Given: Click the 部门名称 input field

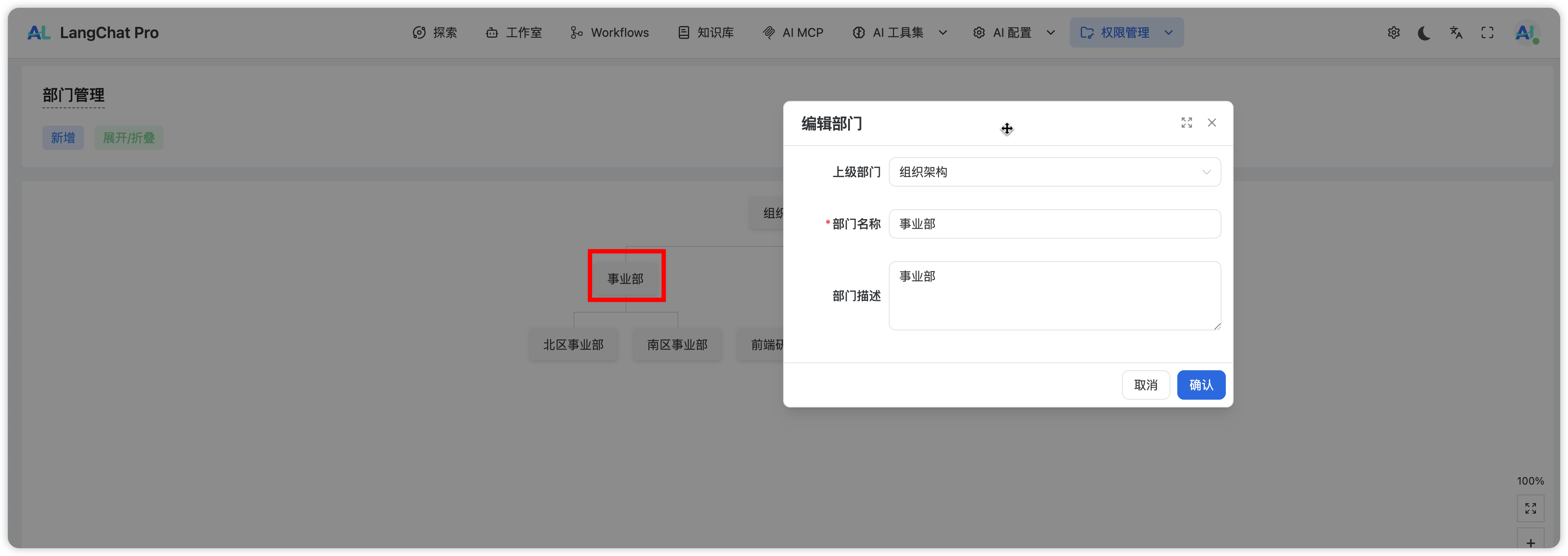Looking at the screenshot, I should [x=1054, y=224].
